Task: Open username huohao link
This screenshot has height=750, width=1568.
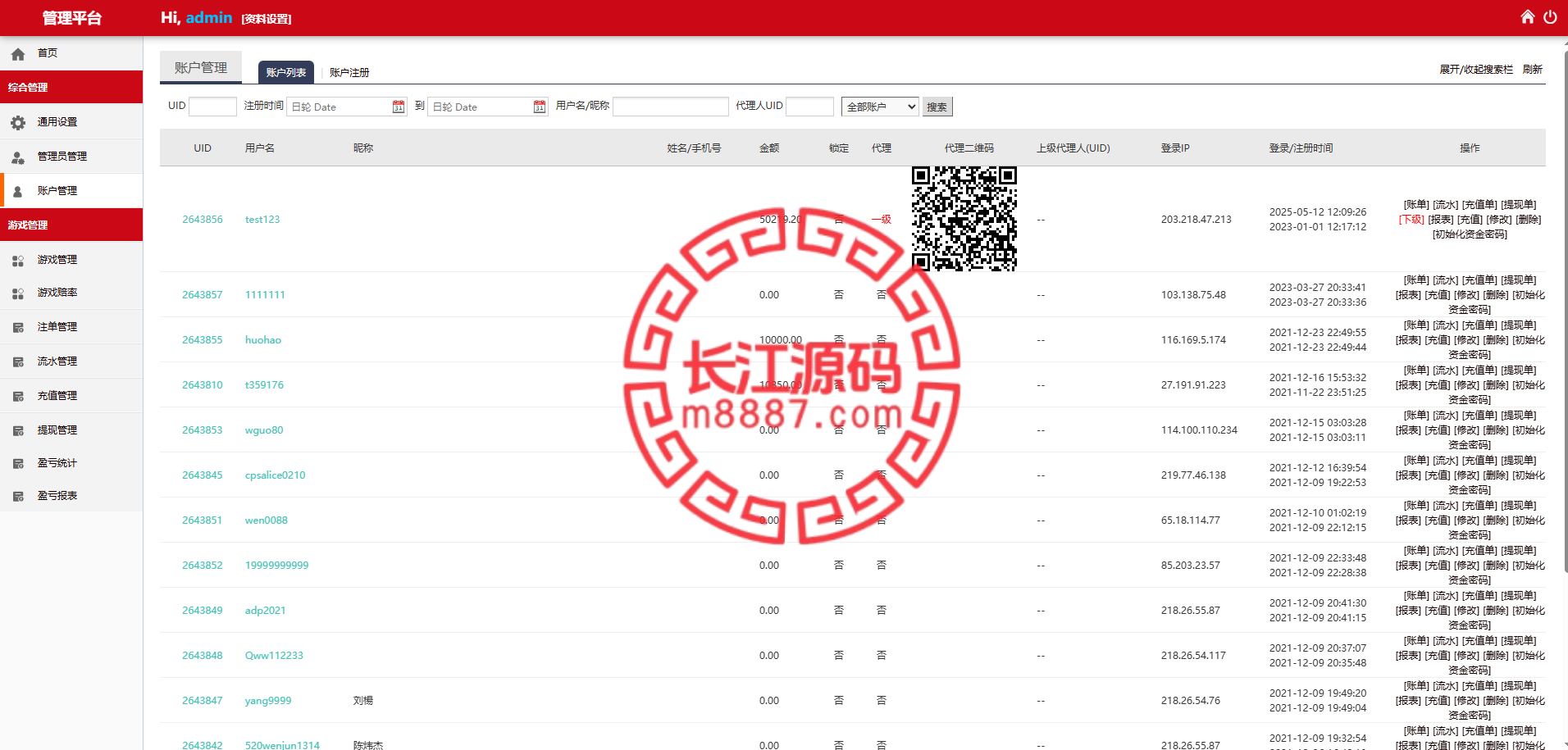Action: [263, 340]
